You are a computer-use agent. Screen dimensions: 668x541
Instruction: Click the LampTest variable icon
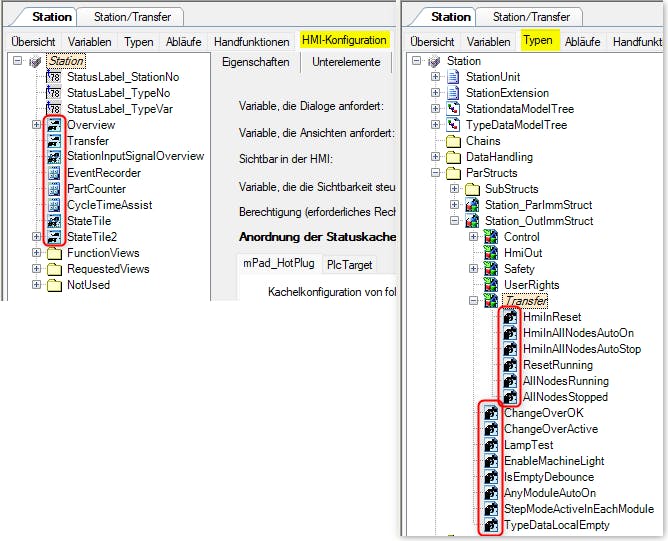(x=491, y=445)
